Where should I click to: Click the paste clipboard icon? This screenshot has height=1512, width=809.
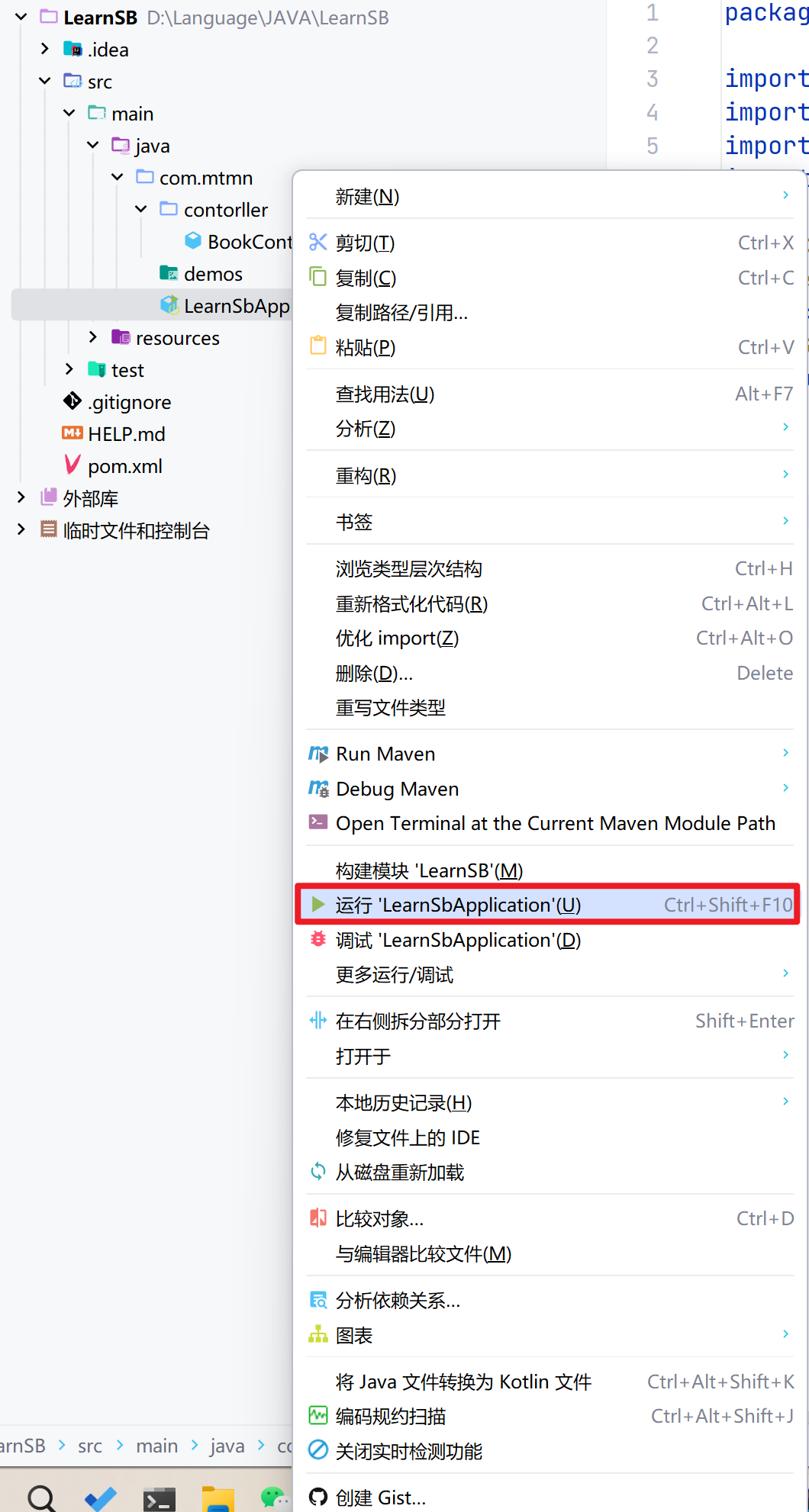pos(317,346)
